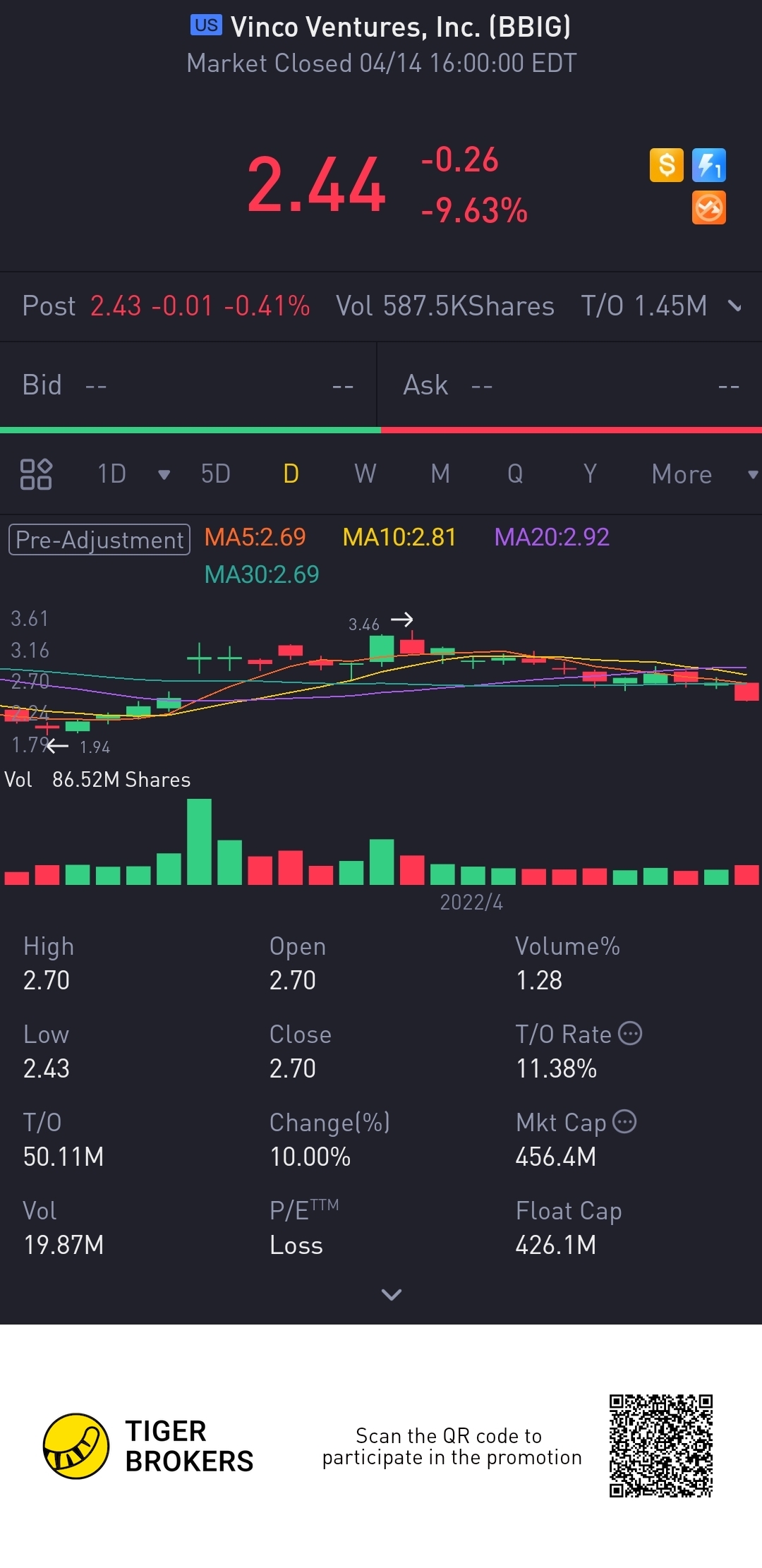Switch to the Q quarterly chart

point(515,474)
